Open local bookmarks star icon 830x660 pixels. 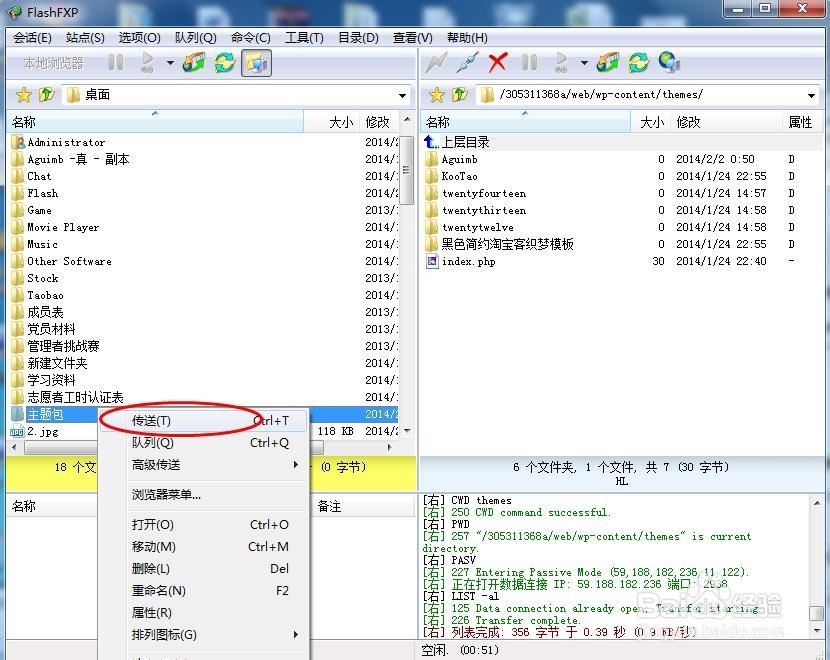(23, 95)
